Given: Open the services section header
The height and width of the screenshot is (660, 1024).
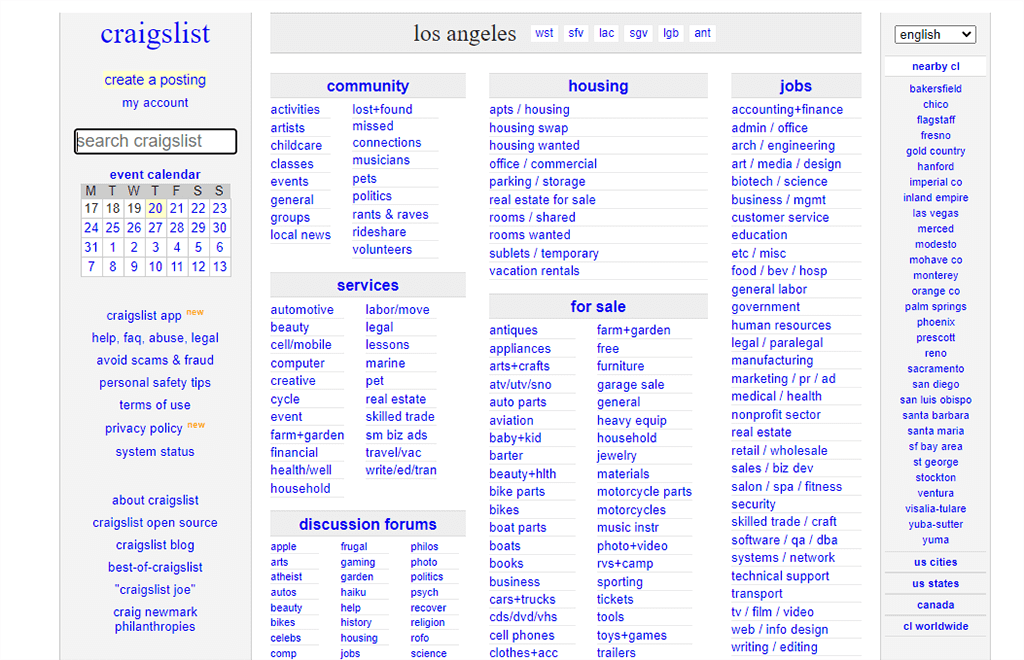Looking at the screenshot, I should click(368, 285).
